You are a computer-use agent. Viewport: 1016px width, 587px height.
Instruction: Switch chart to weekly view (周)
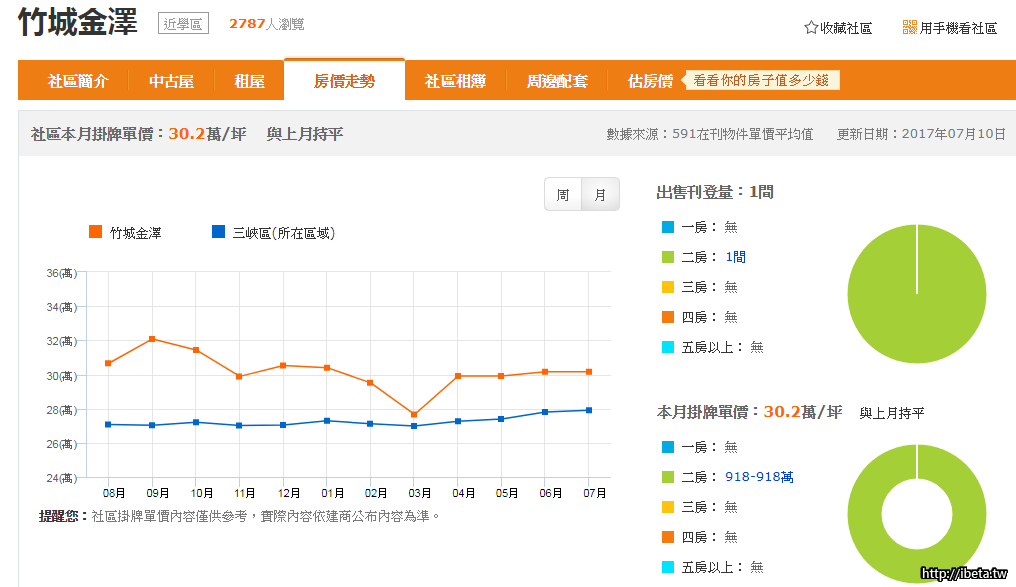point(563,195)
